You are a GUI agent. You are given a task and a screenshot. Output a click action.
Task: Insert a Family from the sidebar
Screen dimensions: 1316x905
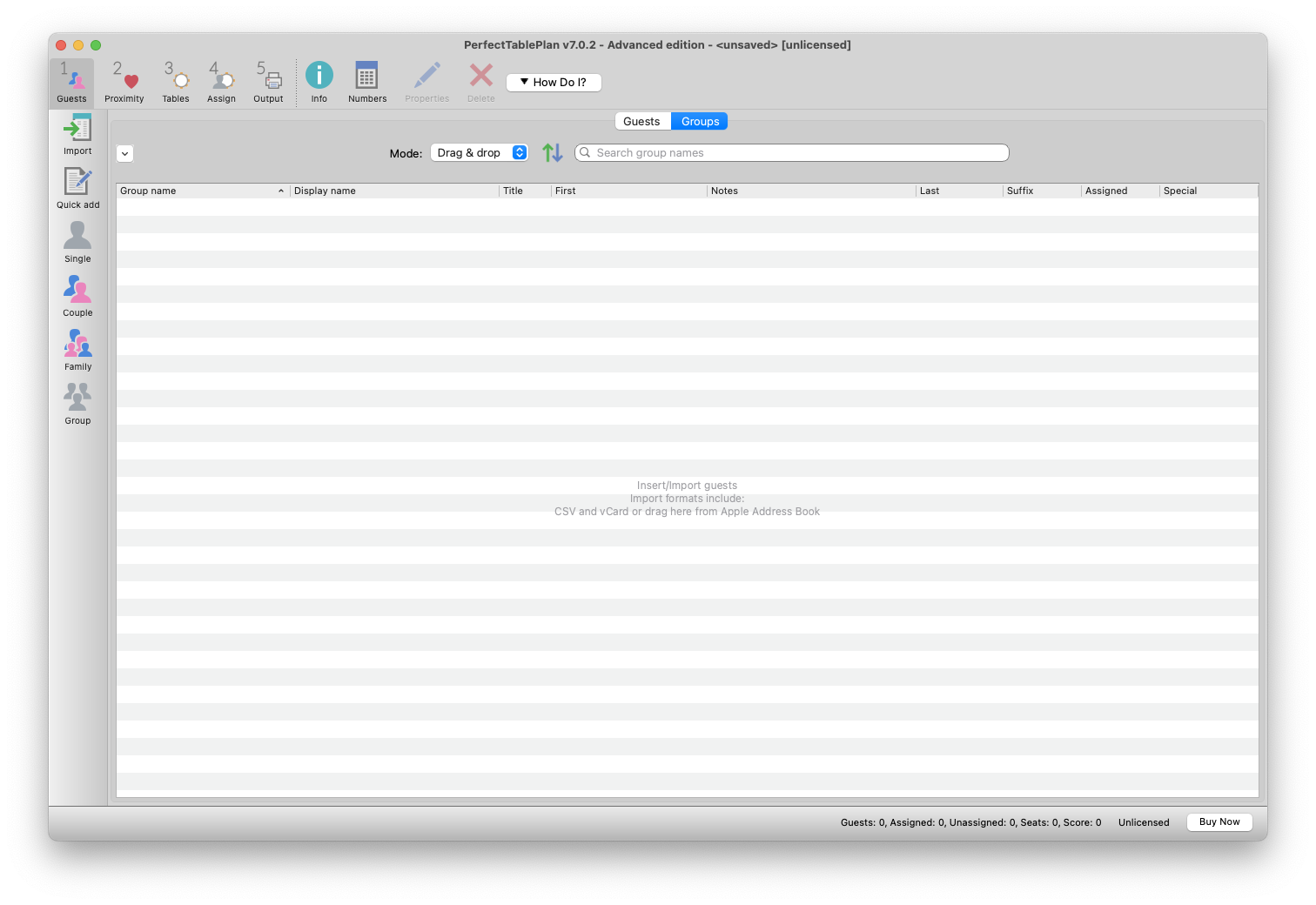(x=77, y=349)
